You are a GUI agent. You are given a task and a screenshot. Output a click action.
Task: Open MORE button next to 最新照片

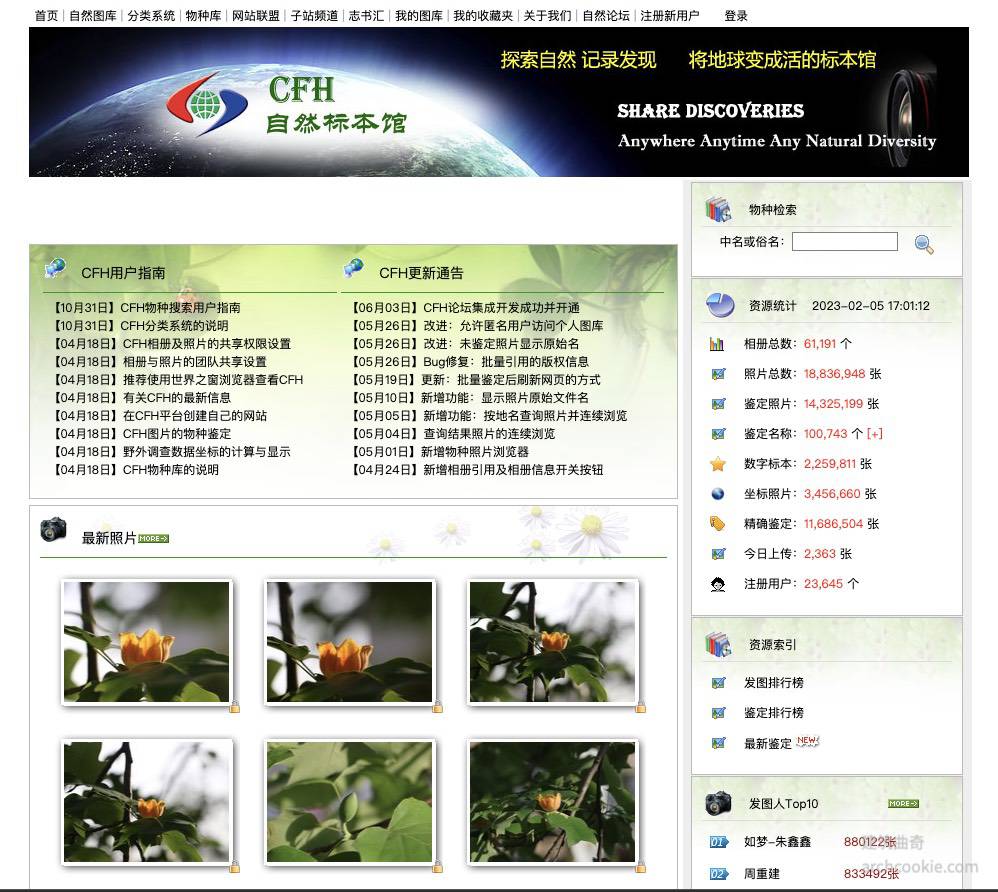[x=153, y=539]
